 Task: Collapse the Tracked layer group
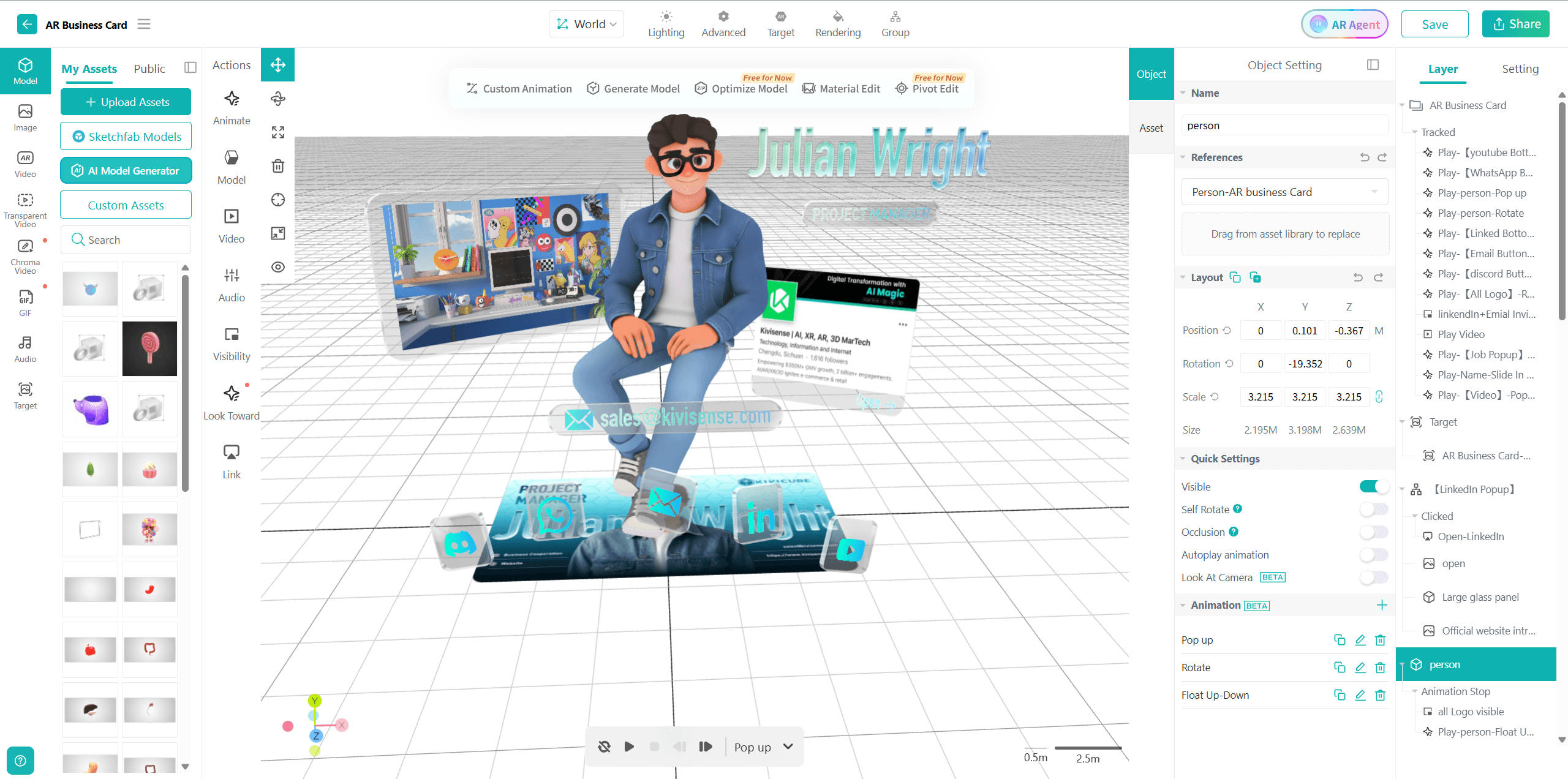[1415, 132]
